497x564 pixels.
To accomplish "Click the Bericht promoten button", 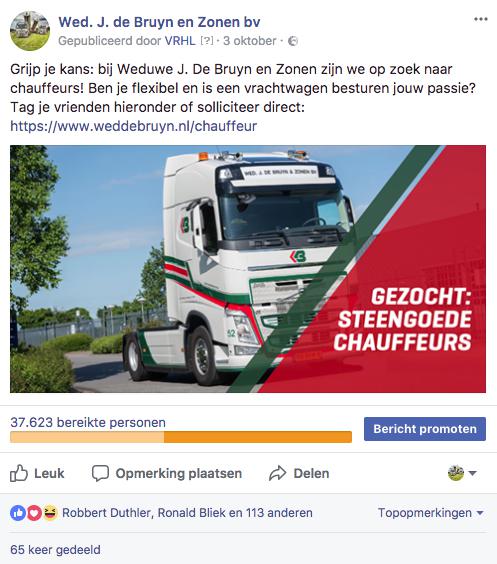I will 425,429.
